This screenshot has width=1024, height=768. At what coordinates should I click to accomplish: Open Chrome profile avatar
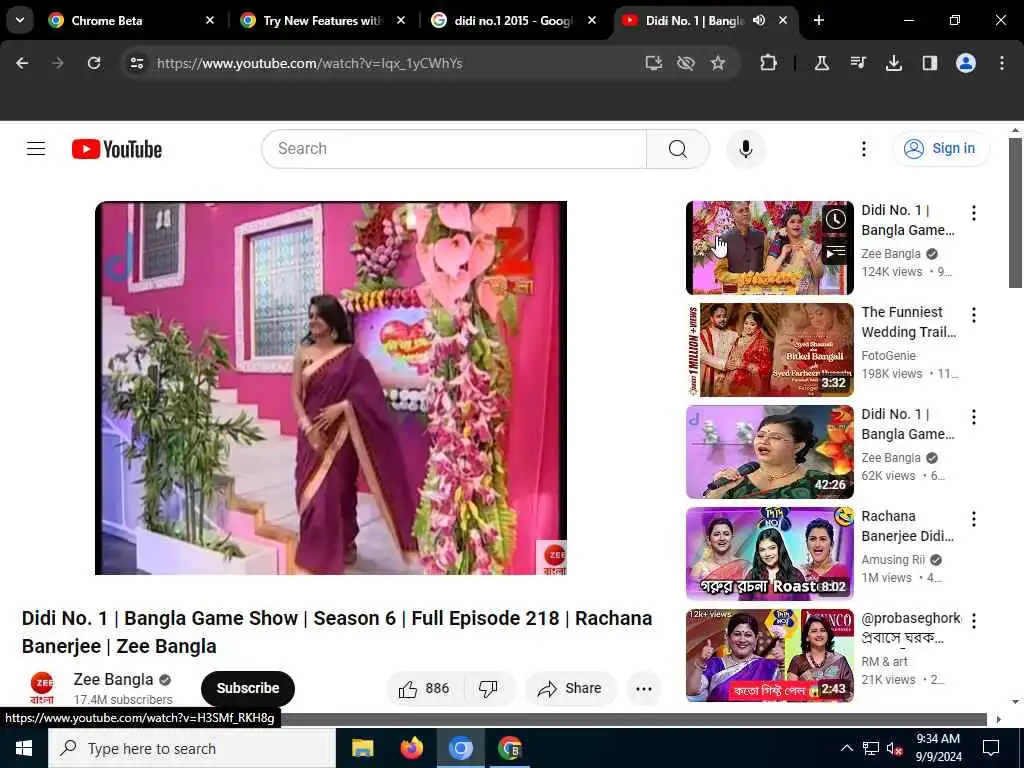[x=966, y=63]
